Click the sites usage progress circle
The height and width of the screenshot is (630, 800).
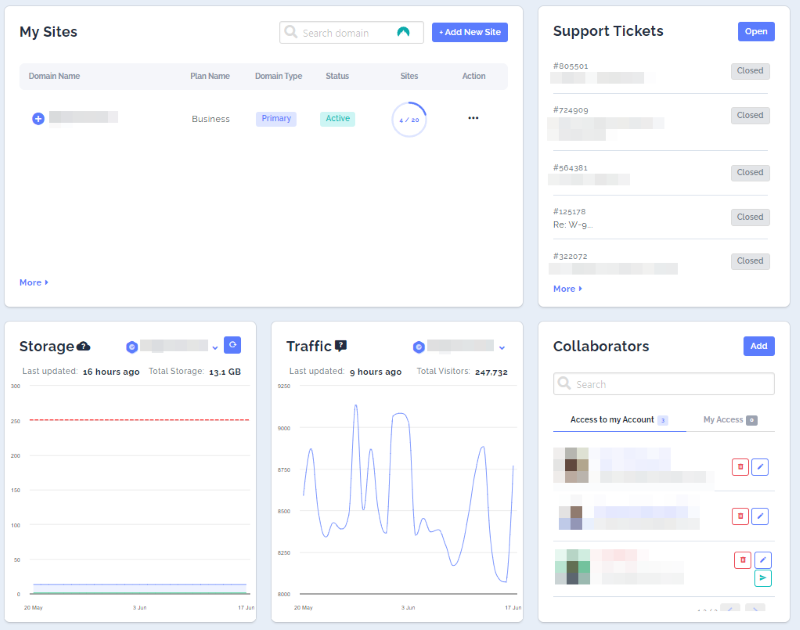[409, 119]
